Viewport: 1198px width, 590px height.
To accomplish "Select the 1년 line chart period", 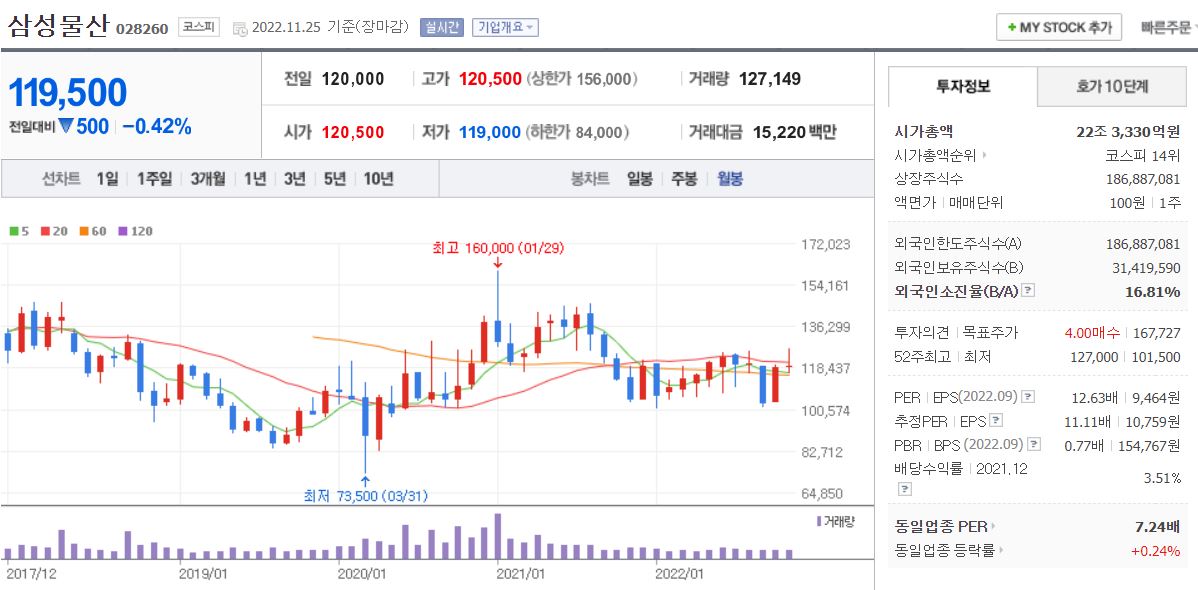I will pyautogui.click(x=255, y=179).
